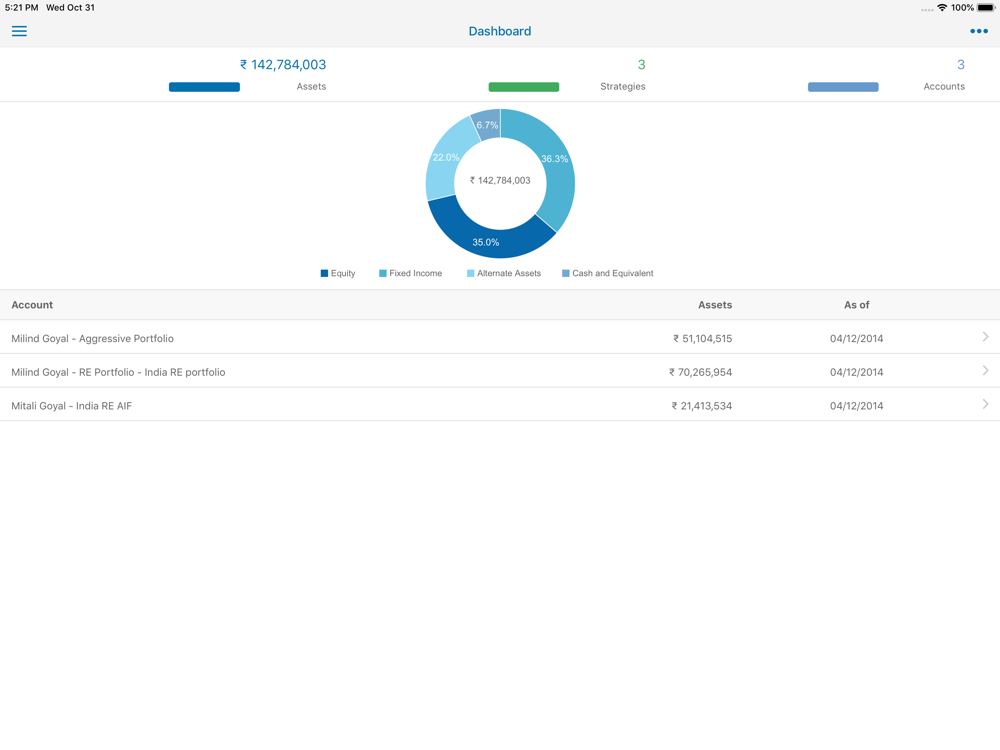Tap the battery status icon
Screen dimensions: 1000x750
pyautogui.click(x=986, y=8)
